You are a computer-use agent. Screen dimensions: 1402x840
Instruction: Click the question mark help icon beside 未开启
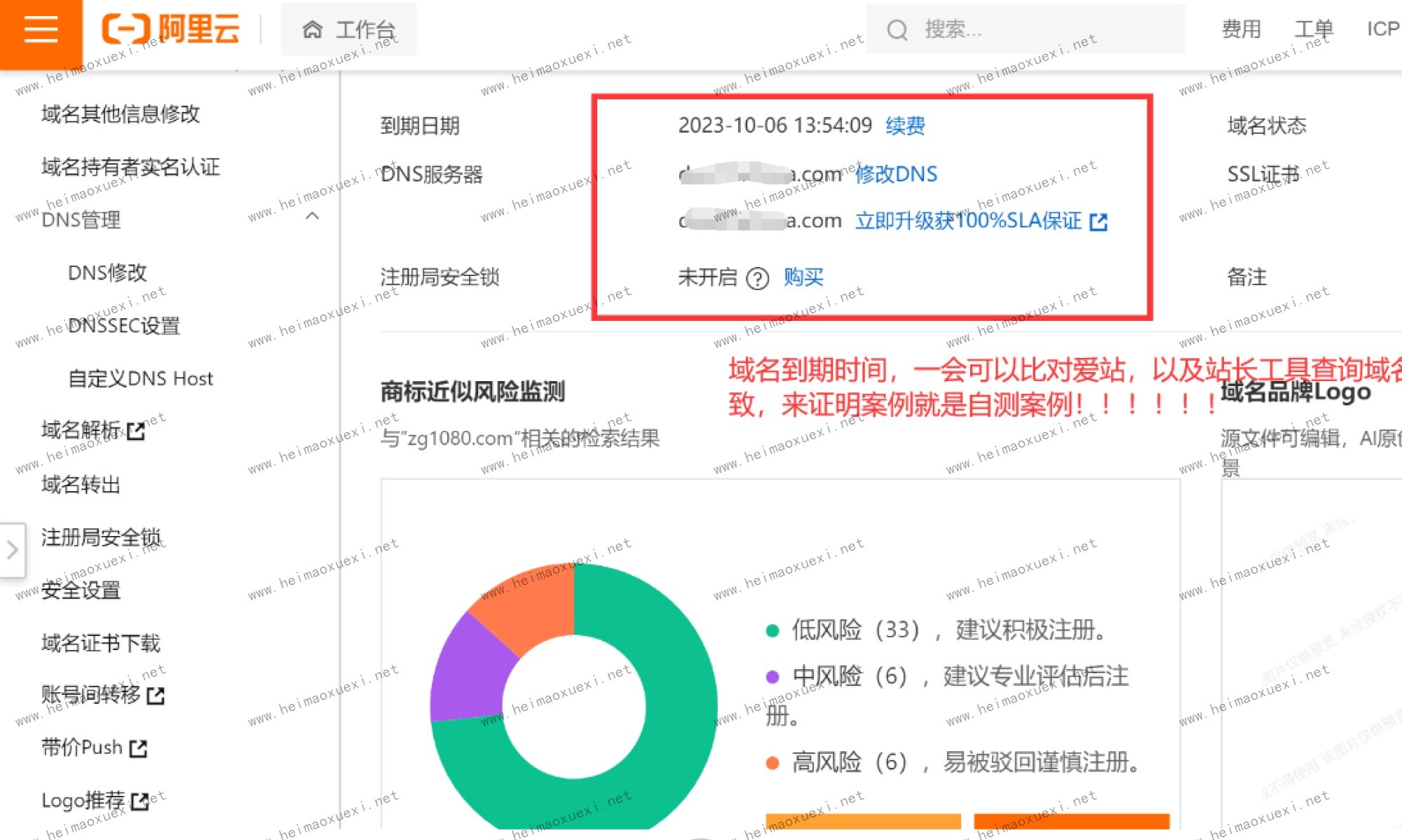click(x=758, y=279)
